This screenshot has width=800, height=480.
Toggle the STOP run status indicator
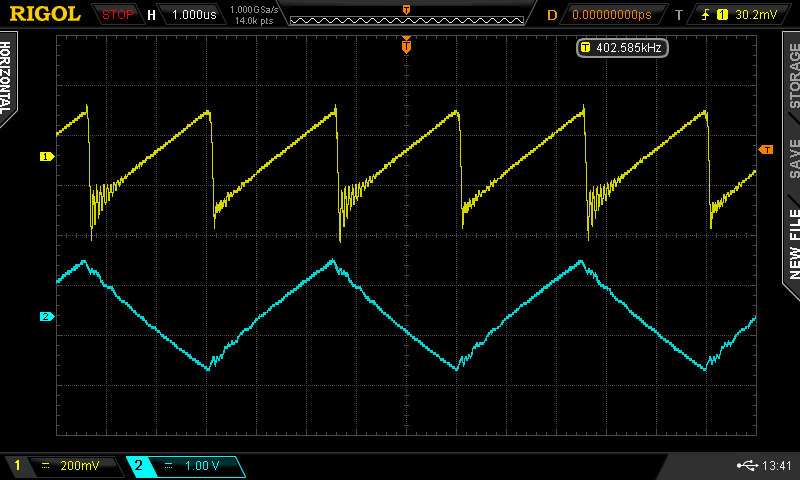(x=118, y=15)
